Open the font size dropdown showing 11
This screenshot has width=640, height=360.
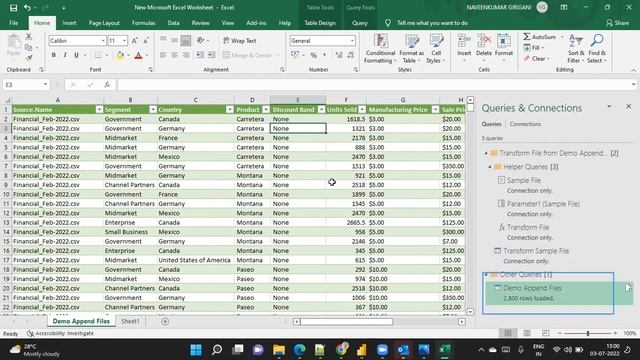tap(124, 40)
